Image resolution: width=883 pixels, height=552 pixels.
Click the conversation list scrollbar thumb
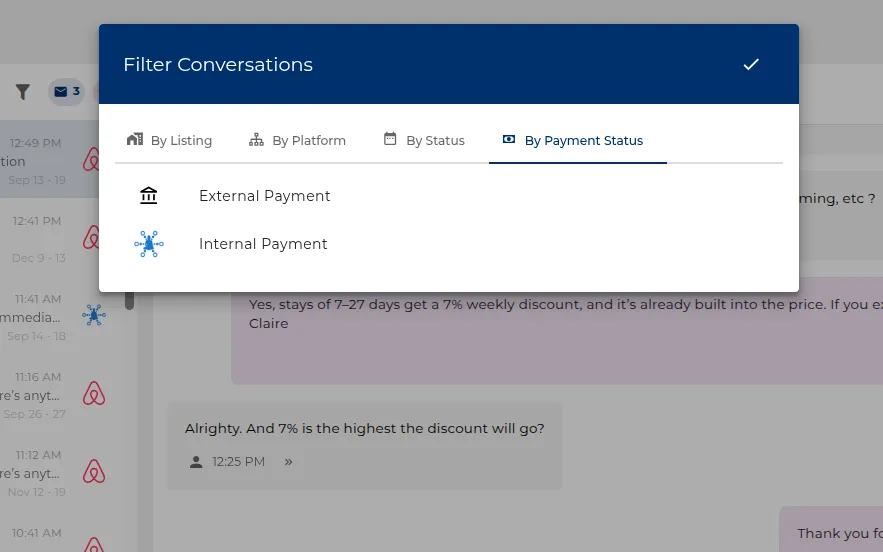coord(130,301)
